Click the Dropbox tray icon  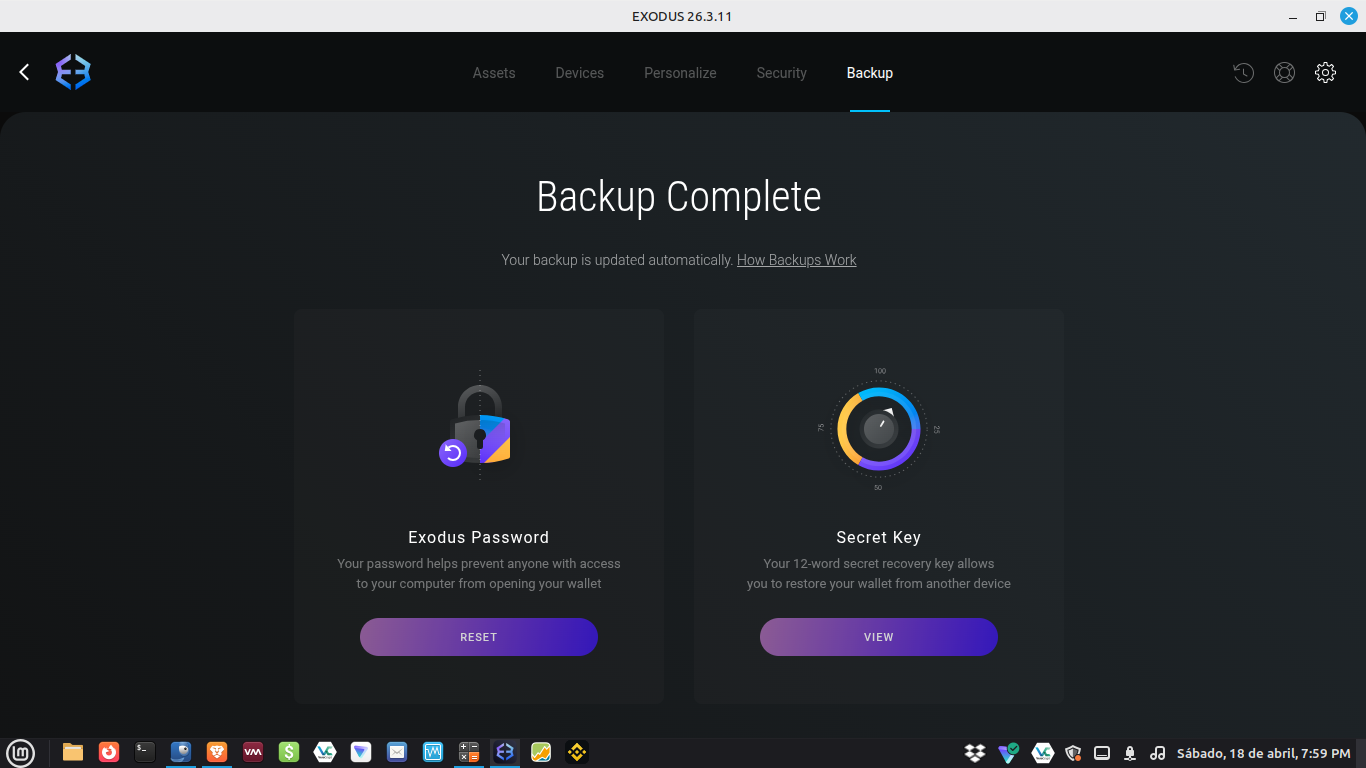(975, 753)
